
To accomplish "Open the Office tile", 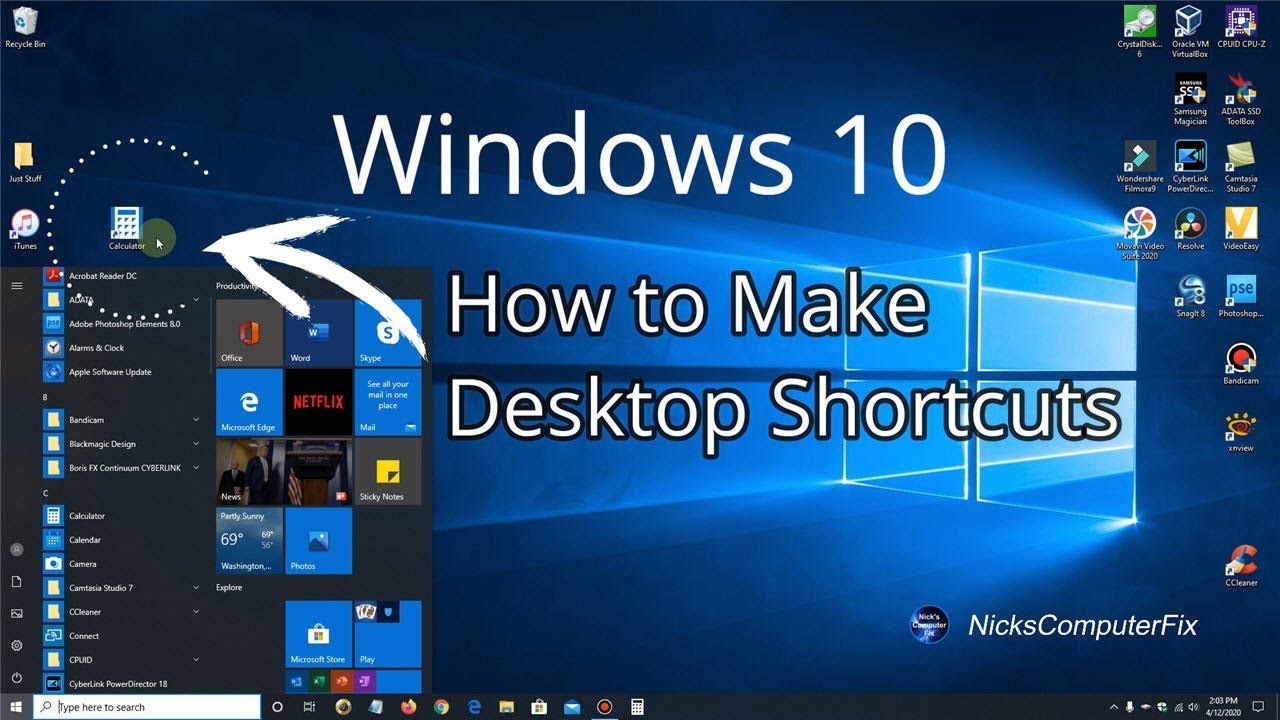I will (x=249, y=332).
